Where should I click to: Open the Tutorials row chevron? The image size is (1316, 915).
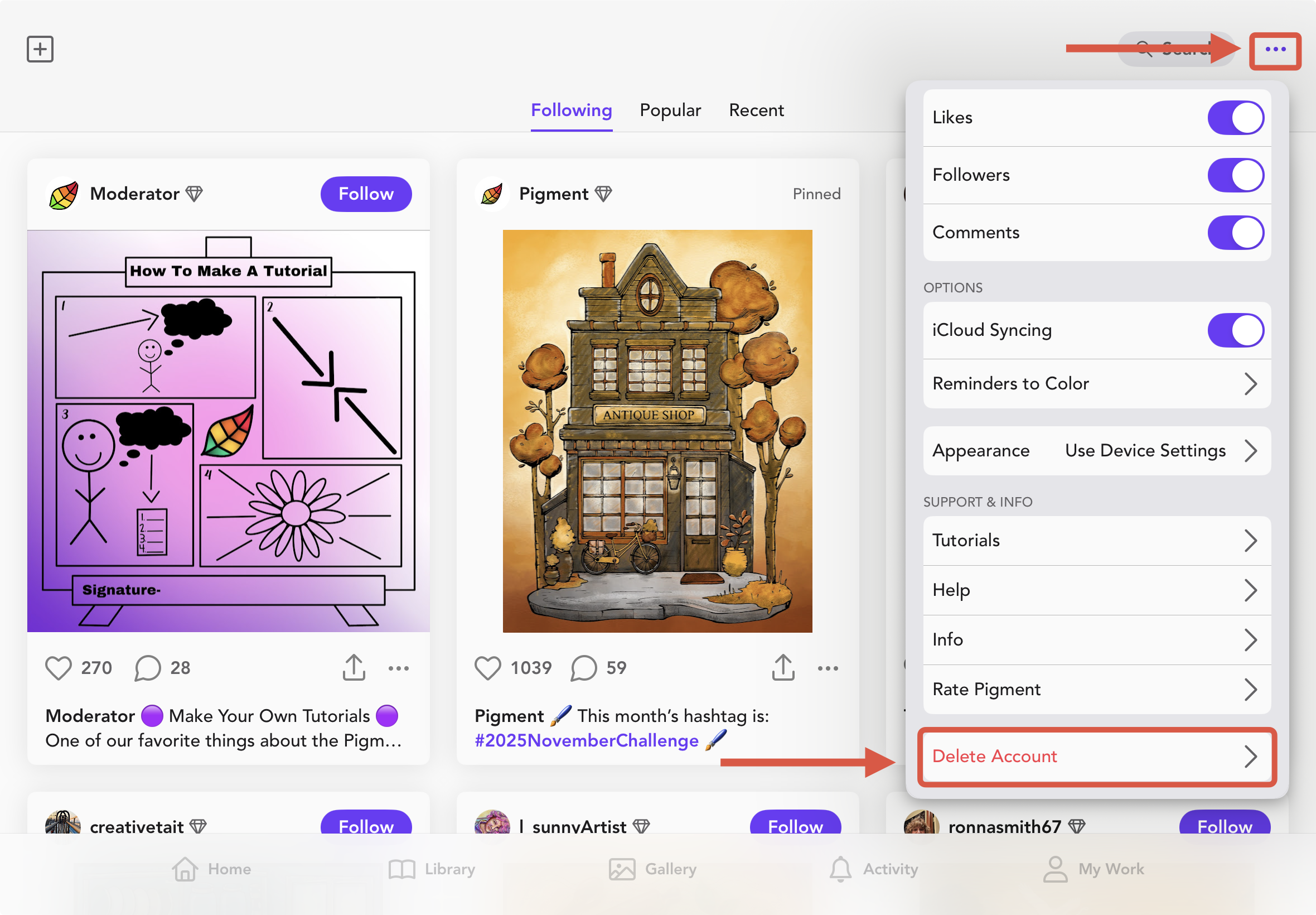click(1251, 541)
